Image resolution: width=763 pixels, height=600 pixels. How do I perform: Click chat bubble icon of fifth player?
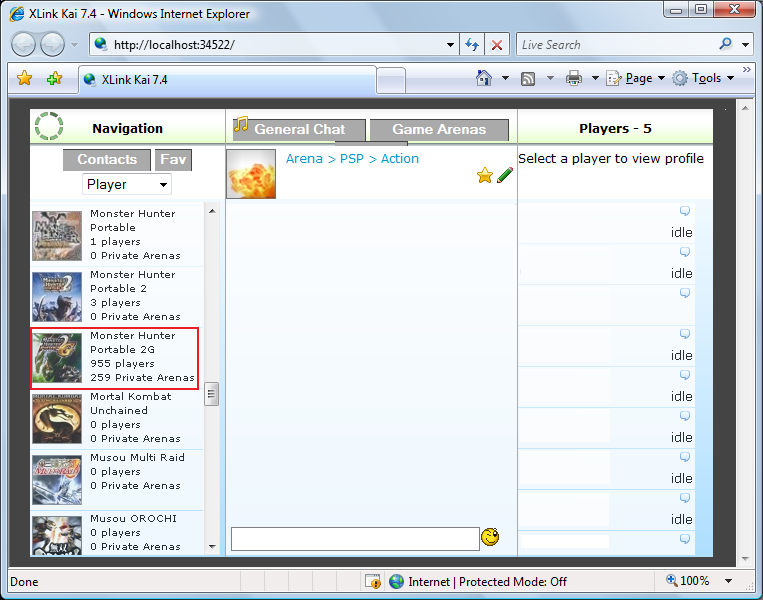click(685, 375)
